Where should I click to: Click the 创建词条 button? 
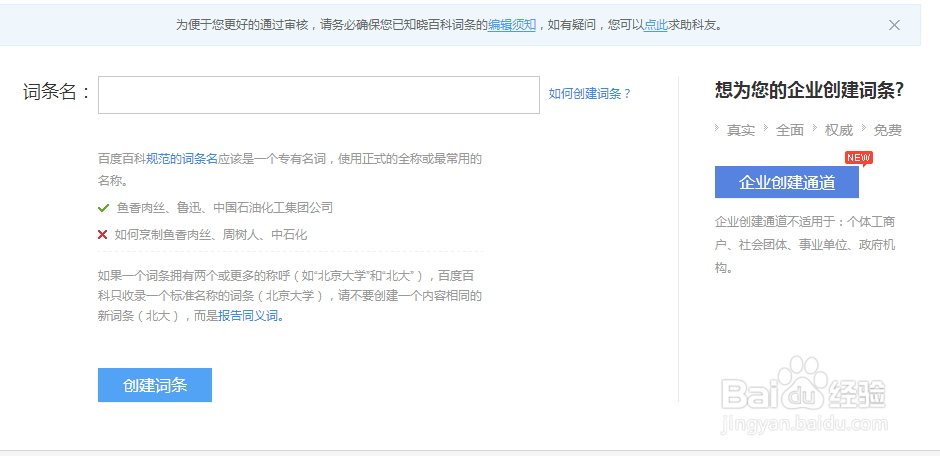click(155, 385)
